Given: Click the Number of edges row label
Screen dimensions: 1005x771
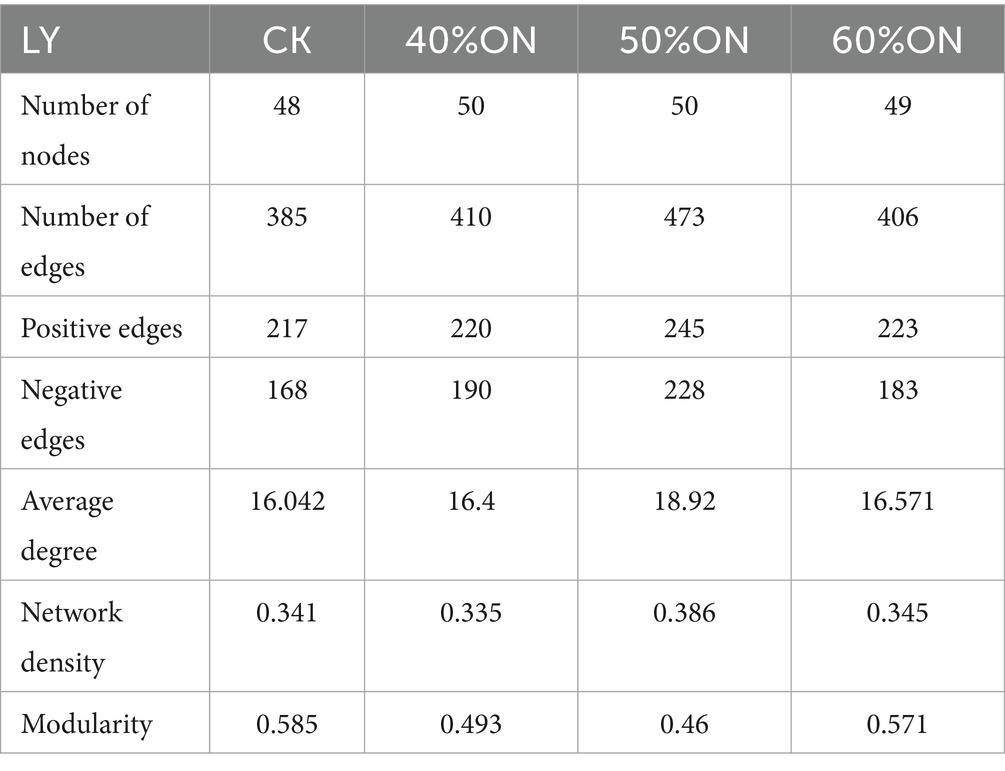Looking at the screenshot, I should [x=85, y=239].
